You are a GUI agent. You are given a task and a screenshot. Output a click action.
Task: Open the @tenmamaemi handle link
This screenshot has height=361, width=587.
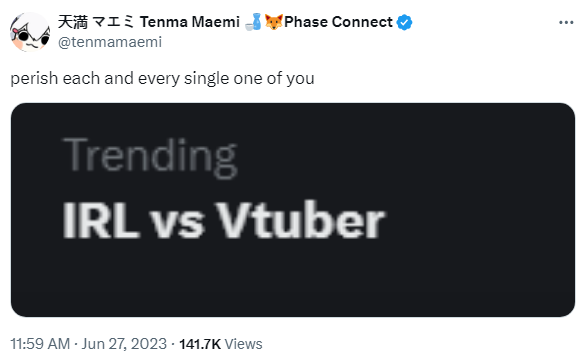[x=110, y=42]
